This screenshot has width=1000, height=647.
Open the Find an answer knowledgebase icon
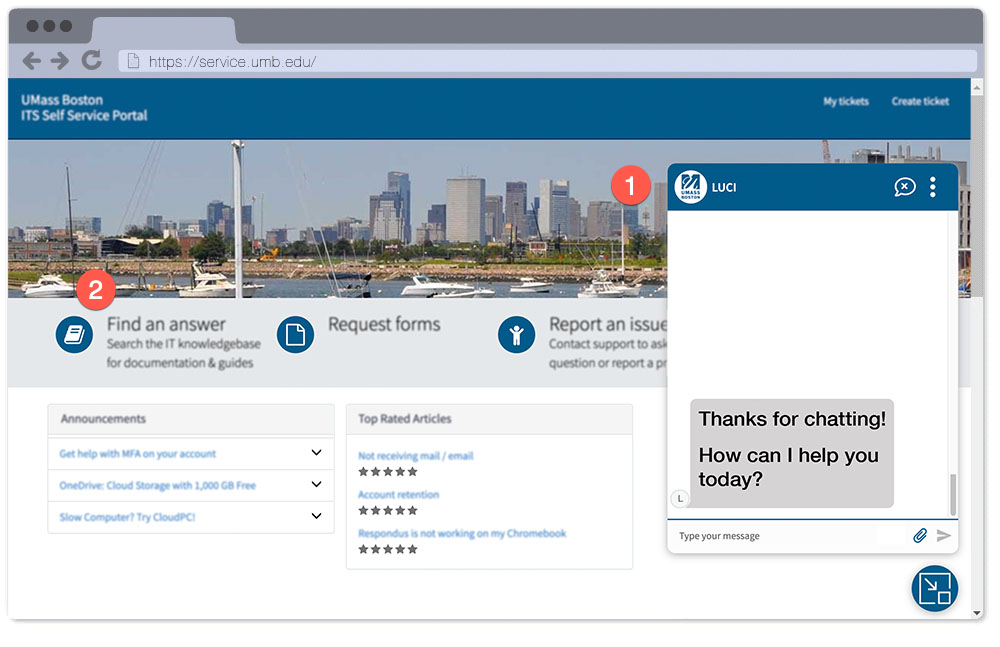[x=75, y=335]
